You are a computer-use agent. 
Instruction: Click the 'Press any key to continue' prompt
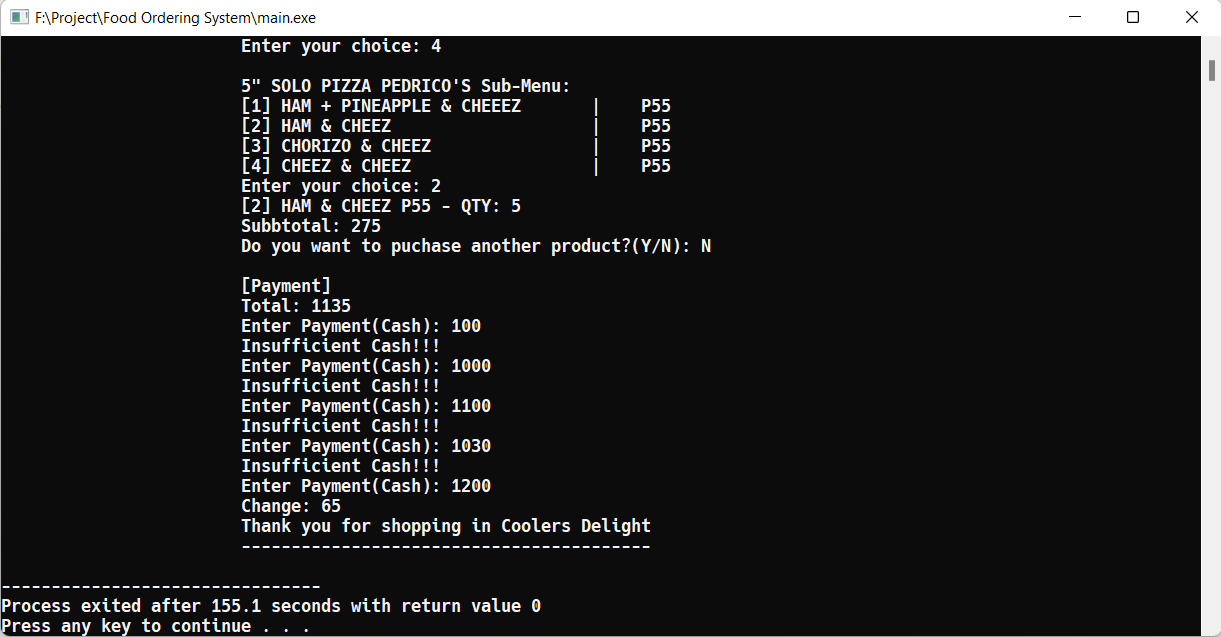coord(160,625)
